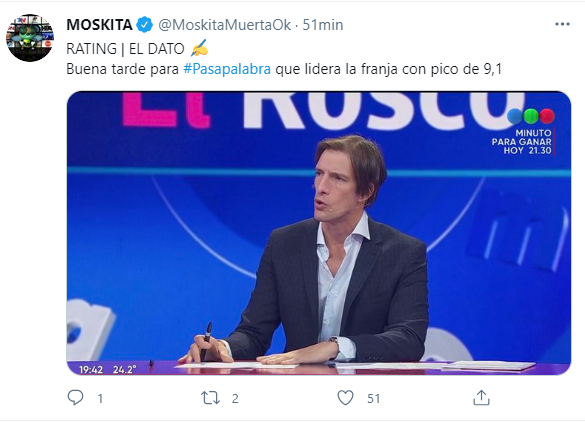Open the share upload arrow icon
This screenshot has width=585, height=422.
[x=481, y=398]
